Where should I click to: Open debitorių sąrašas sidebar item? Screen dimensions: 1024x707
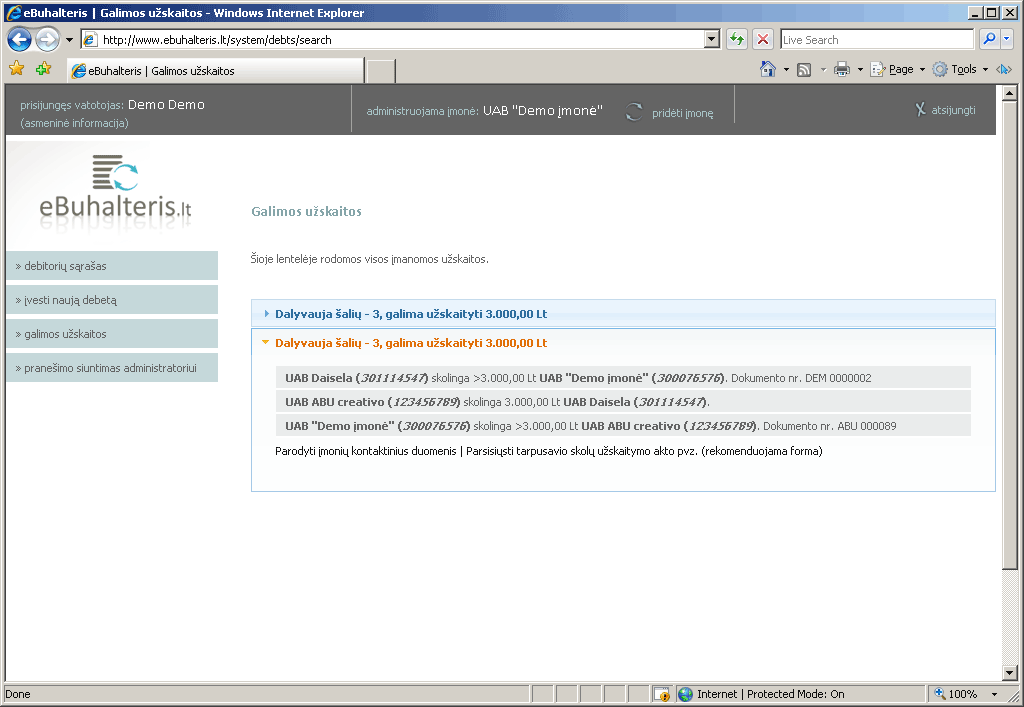(x=112, y=266)
